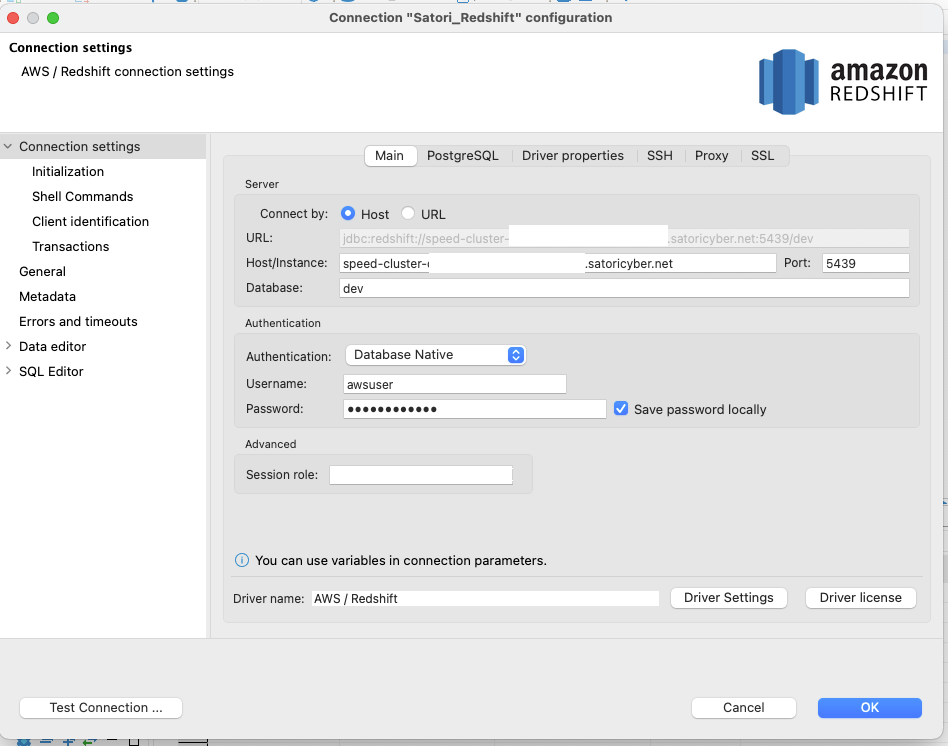
Task: Select the Host radio button
Action: pos(348,214)
